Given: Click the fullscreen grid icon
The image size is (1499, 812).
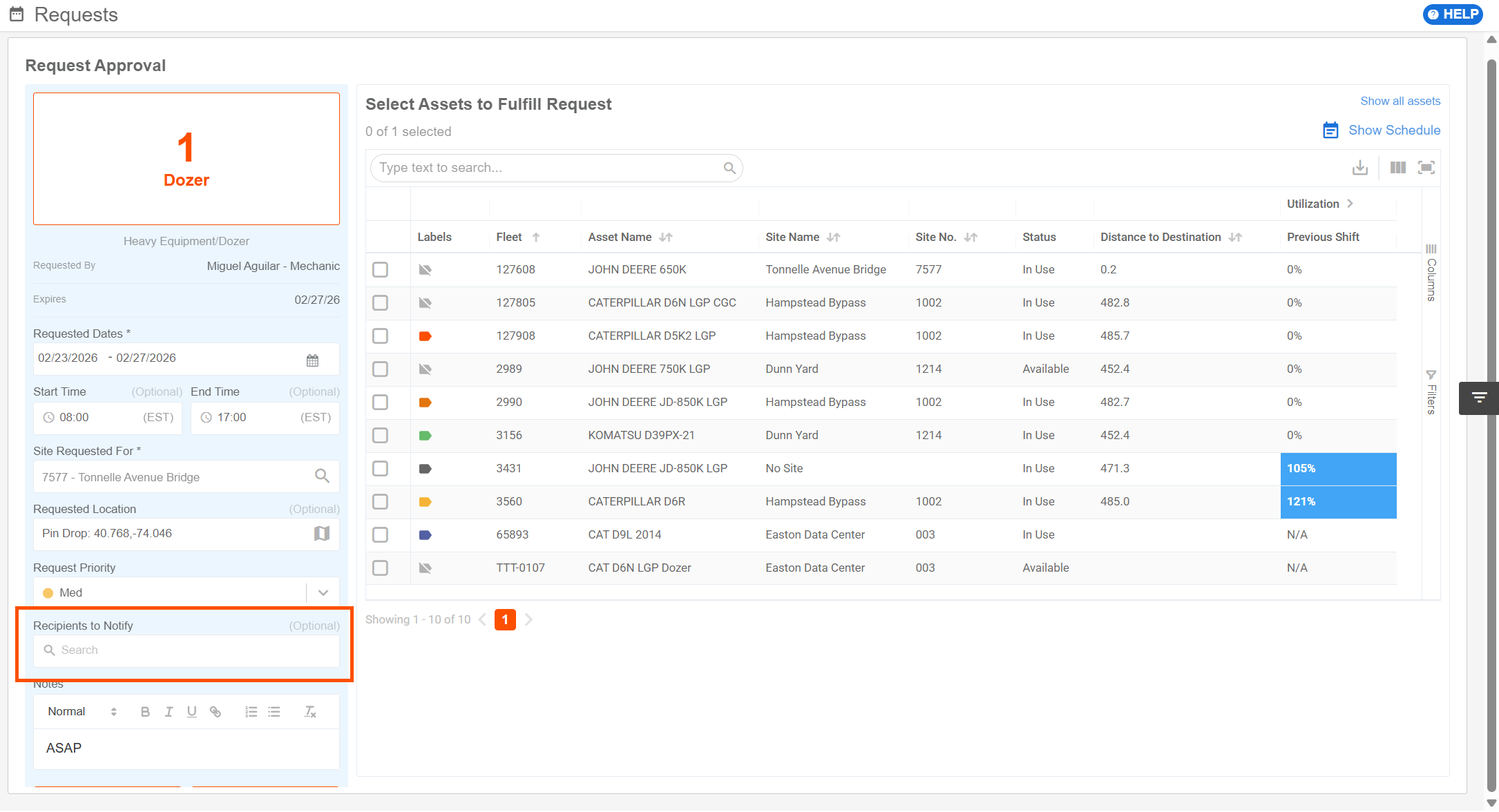Looking at the screenshot, I should click(x=1426, y=168).
